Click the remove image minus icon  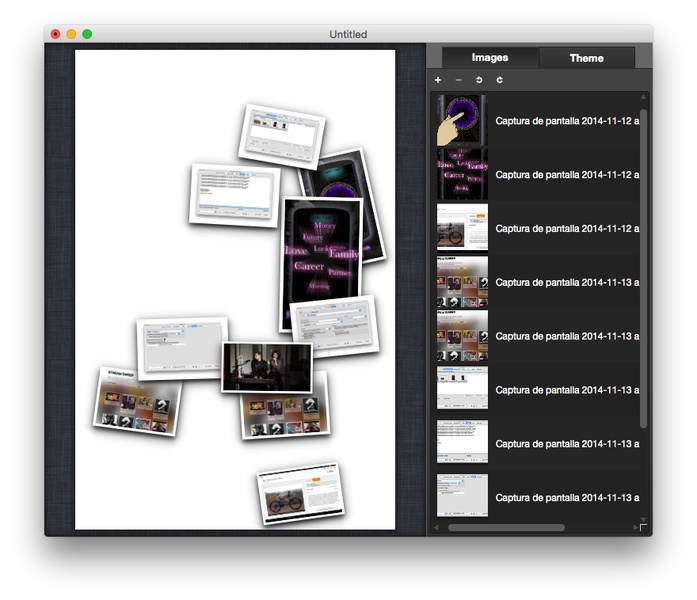pyautogui.click(x=458, y=80)
